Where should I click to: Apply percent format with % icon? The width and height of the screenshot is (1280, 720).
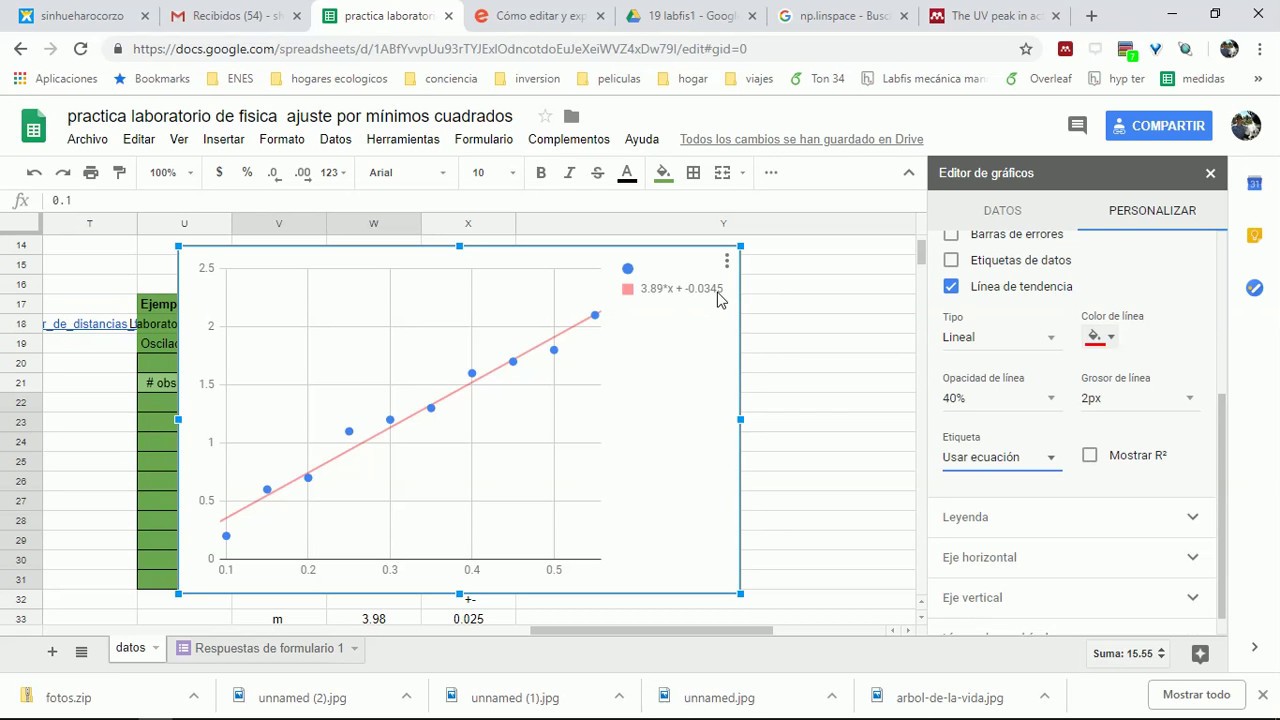click(247, 172)
